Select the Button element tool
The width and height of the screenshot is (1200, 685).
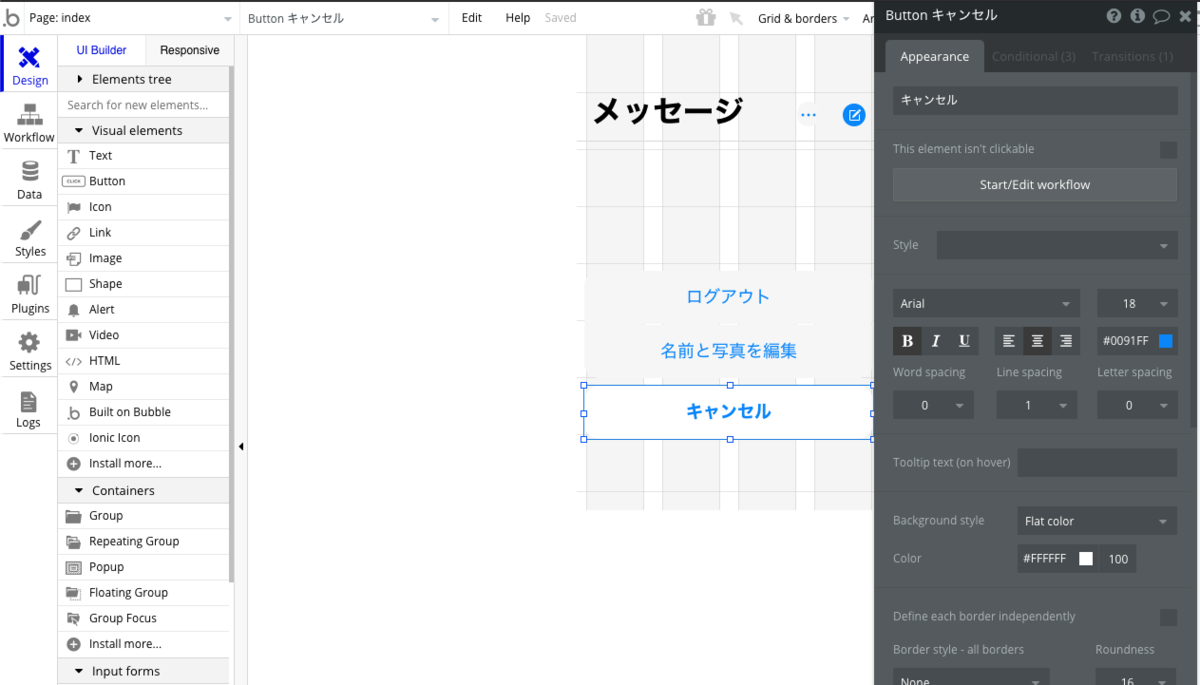(x=144, y=181)
